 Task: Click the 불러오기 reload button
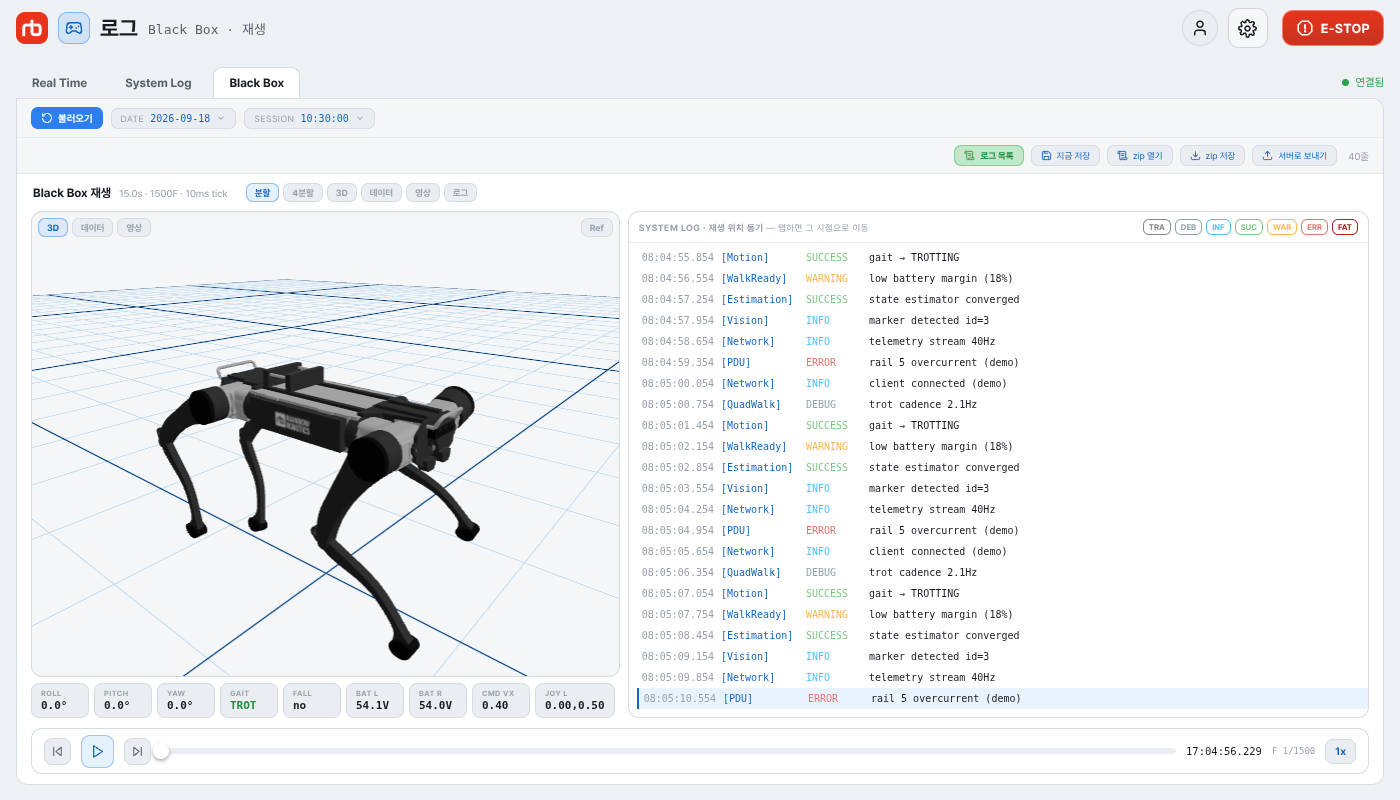tap(67, 118)
